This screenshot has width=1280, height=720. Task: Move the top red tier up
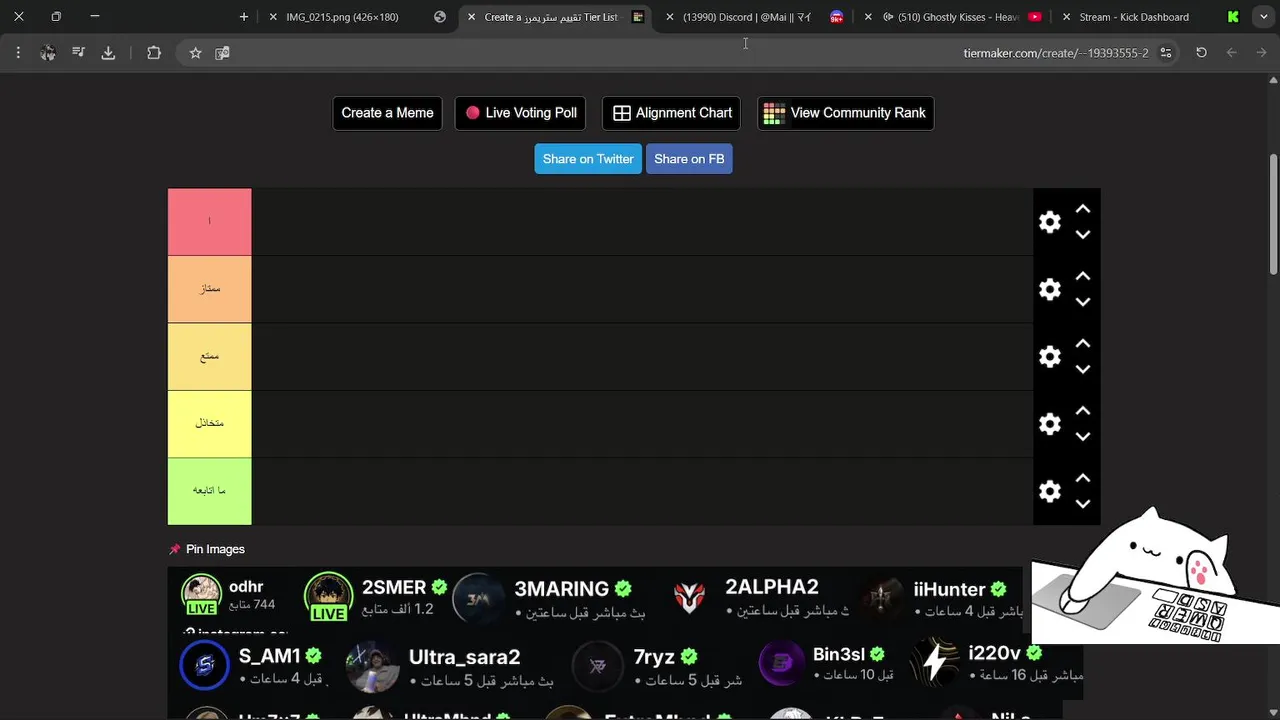tap(1082, 209)
